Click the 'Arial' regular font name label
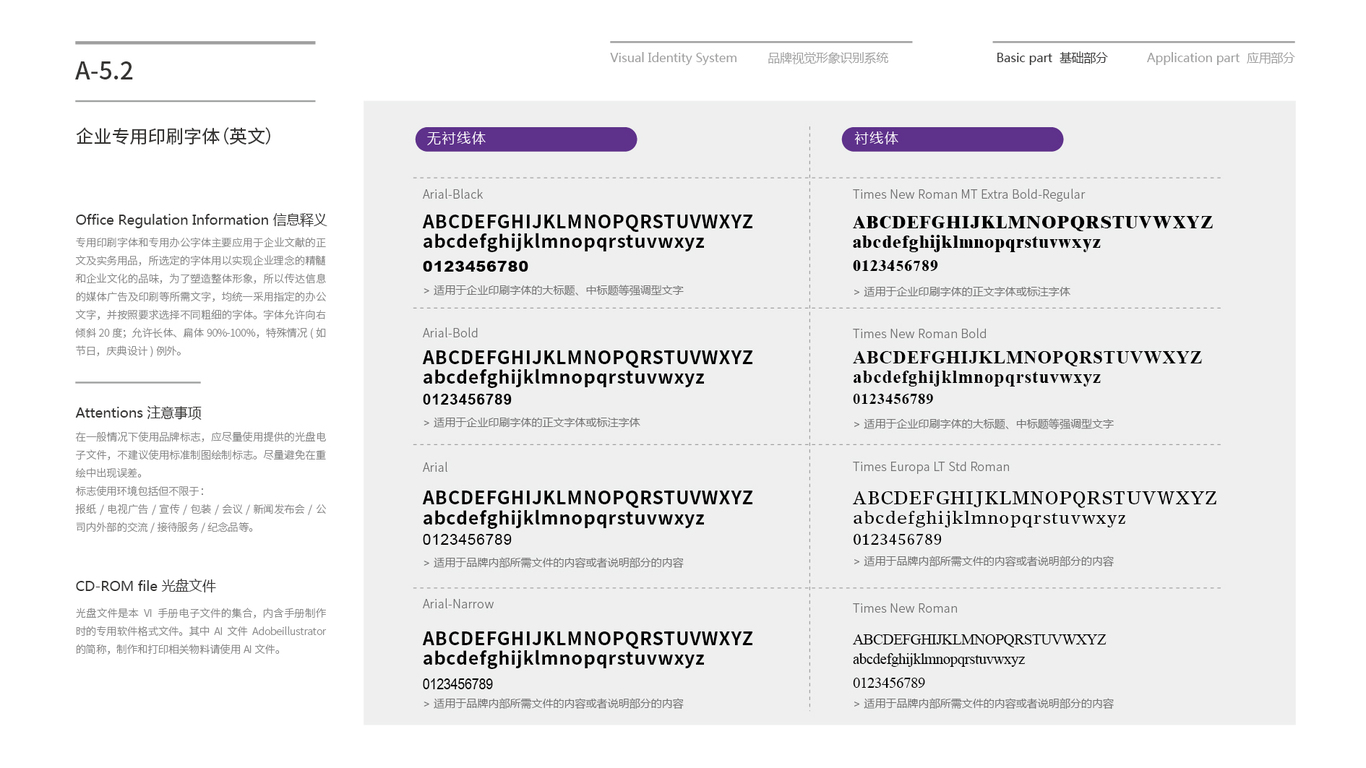The height and width of the screenshot is (768, 1366). (435, 467)
